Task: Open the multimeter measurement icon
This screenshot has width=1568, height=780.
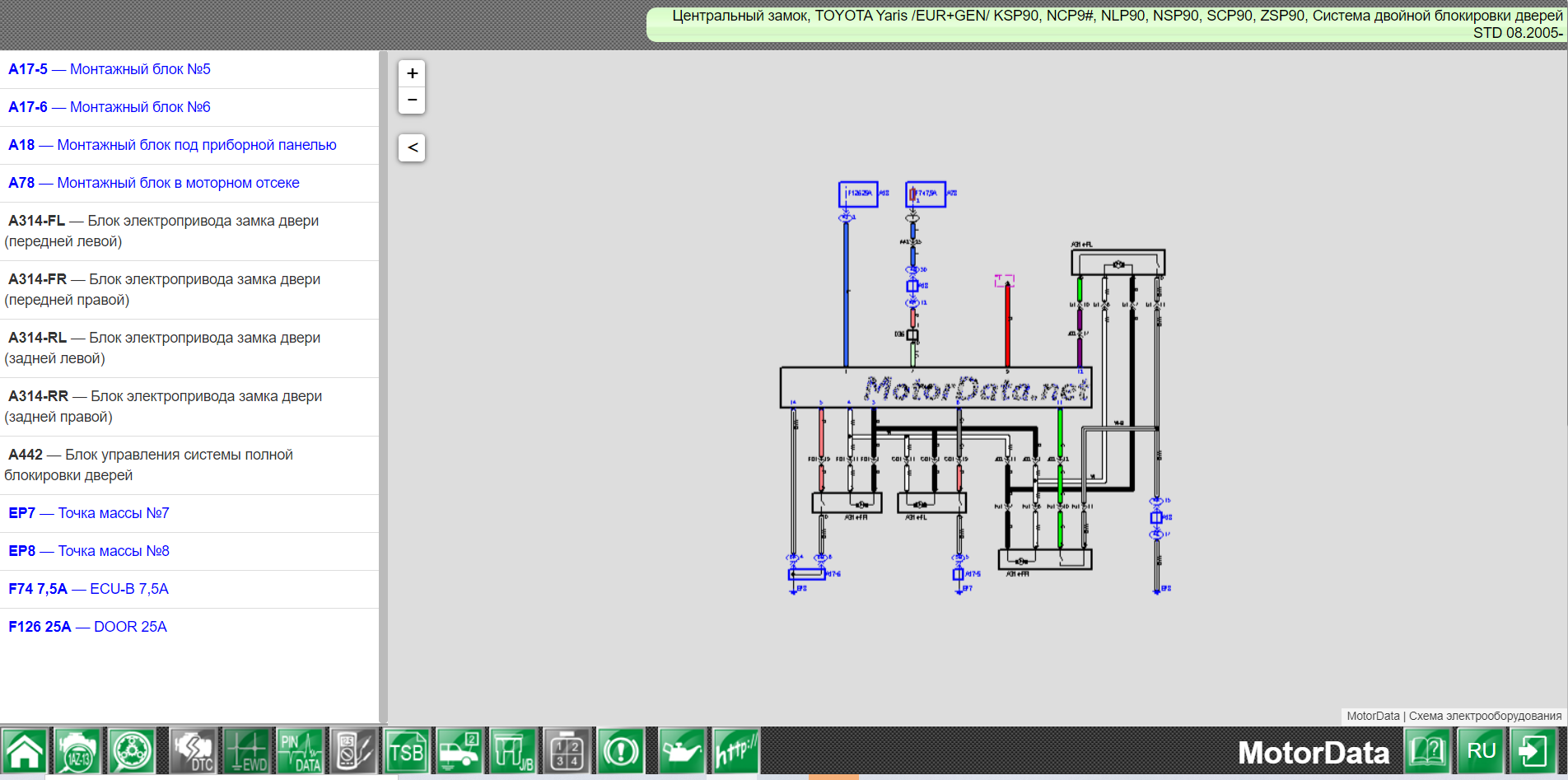Action: [353, 751]
